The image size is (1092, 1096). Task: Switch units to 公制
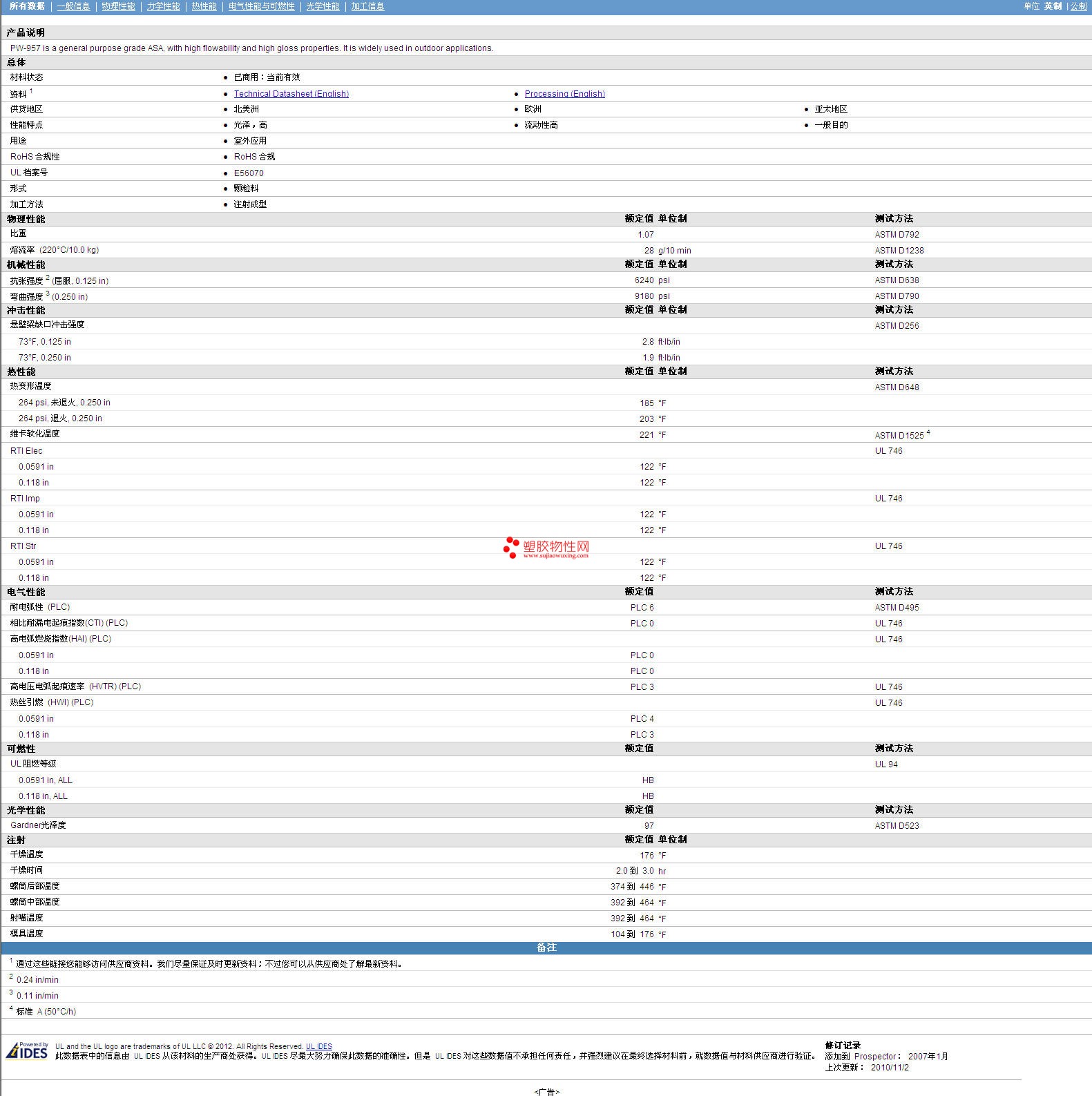coord(1078,6)
